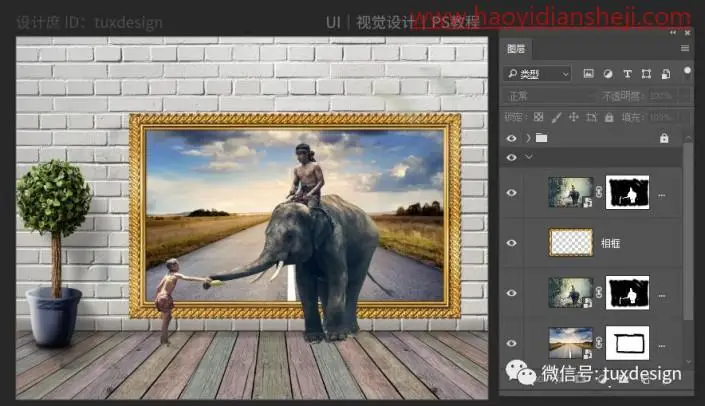Select 相框 layer frame thumbnail
The height and width of the screenshot is (406, 705).
pyautogui.click(x=571, y=242)
